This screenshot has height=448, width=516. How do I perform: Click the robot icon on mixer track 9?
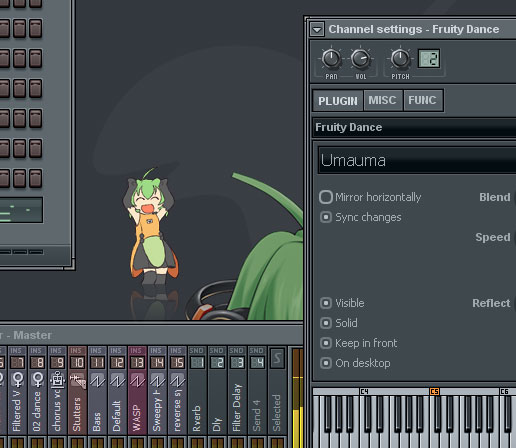click(58, 380)
